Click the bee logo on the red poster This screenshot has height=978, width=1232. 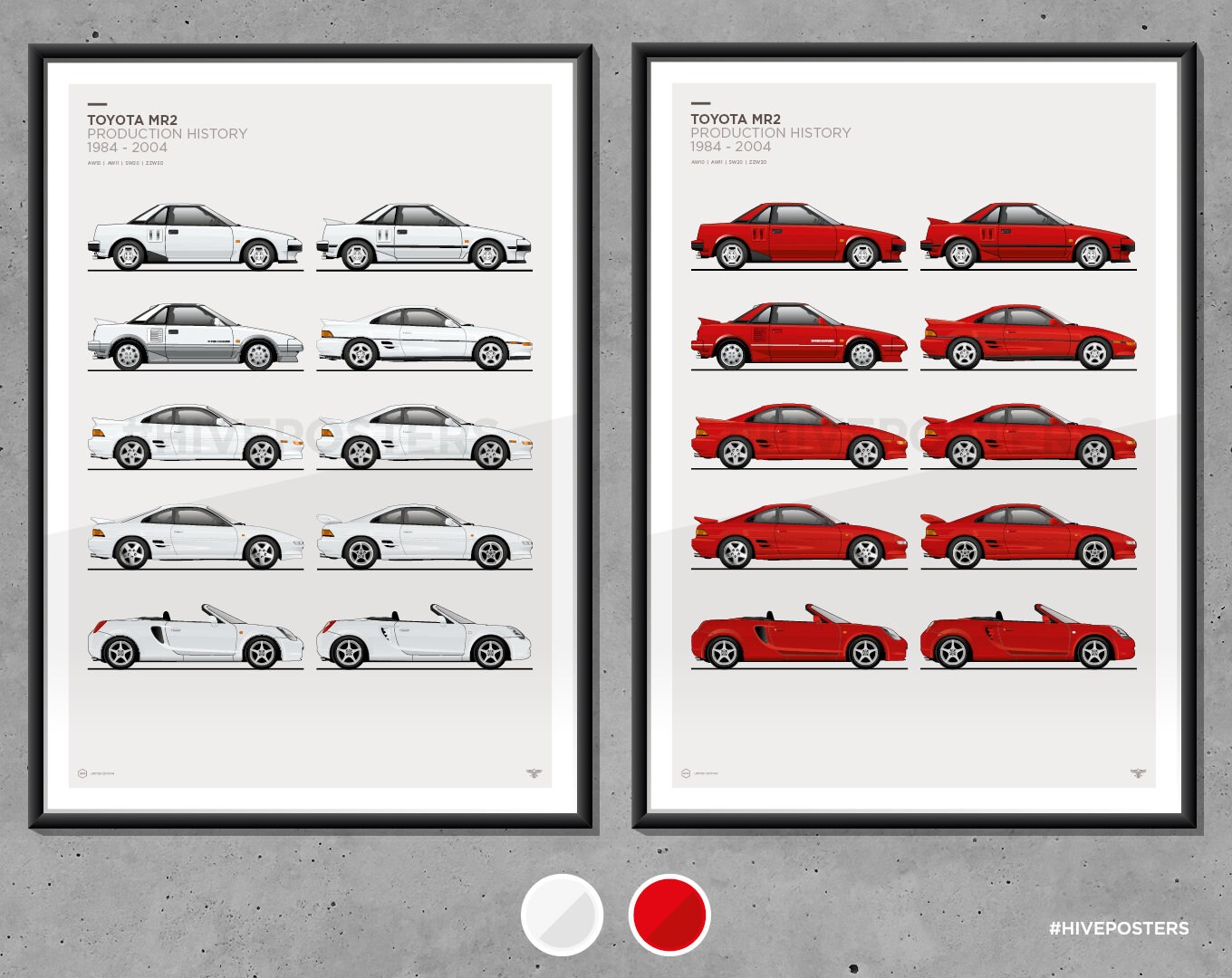[1139, 772]
